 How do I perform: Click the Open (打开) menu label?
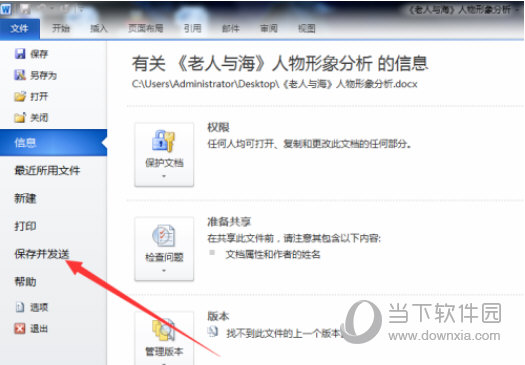click(x=39, y=96)
